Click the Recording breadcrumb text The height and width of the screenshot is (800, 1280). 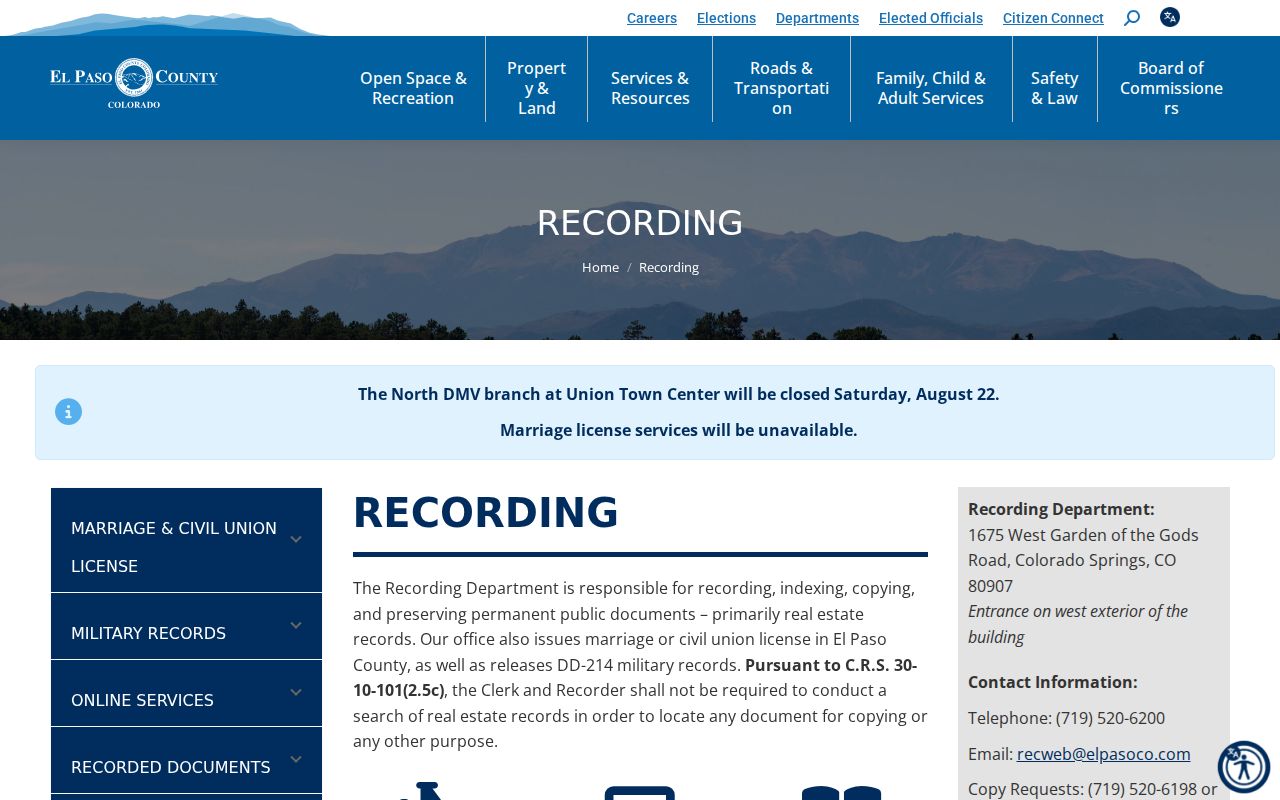pos(669,267)
